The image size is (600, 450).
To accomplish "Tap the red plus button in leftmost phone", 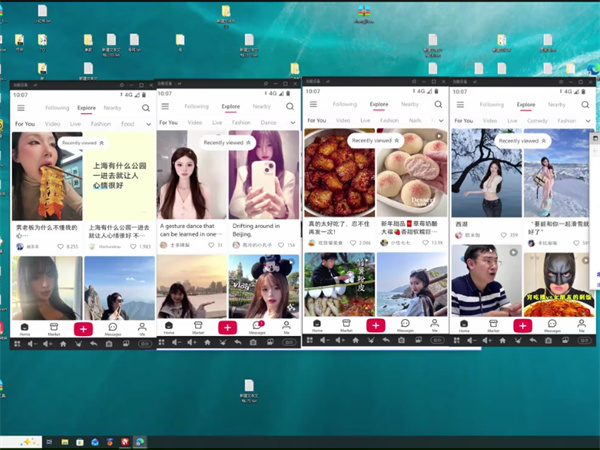I will (83, 329).
